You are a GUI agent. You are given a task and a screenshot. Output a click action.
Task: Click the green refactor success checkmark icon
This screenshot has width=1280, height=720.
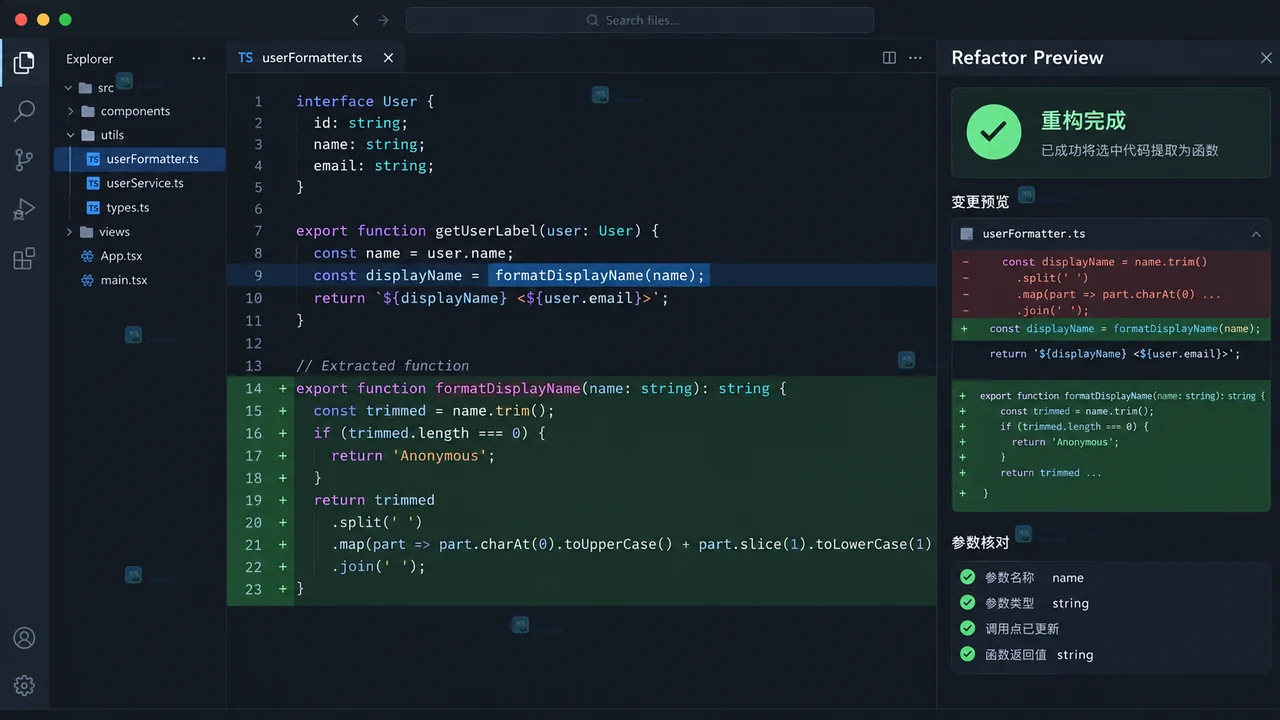993,132
